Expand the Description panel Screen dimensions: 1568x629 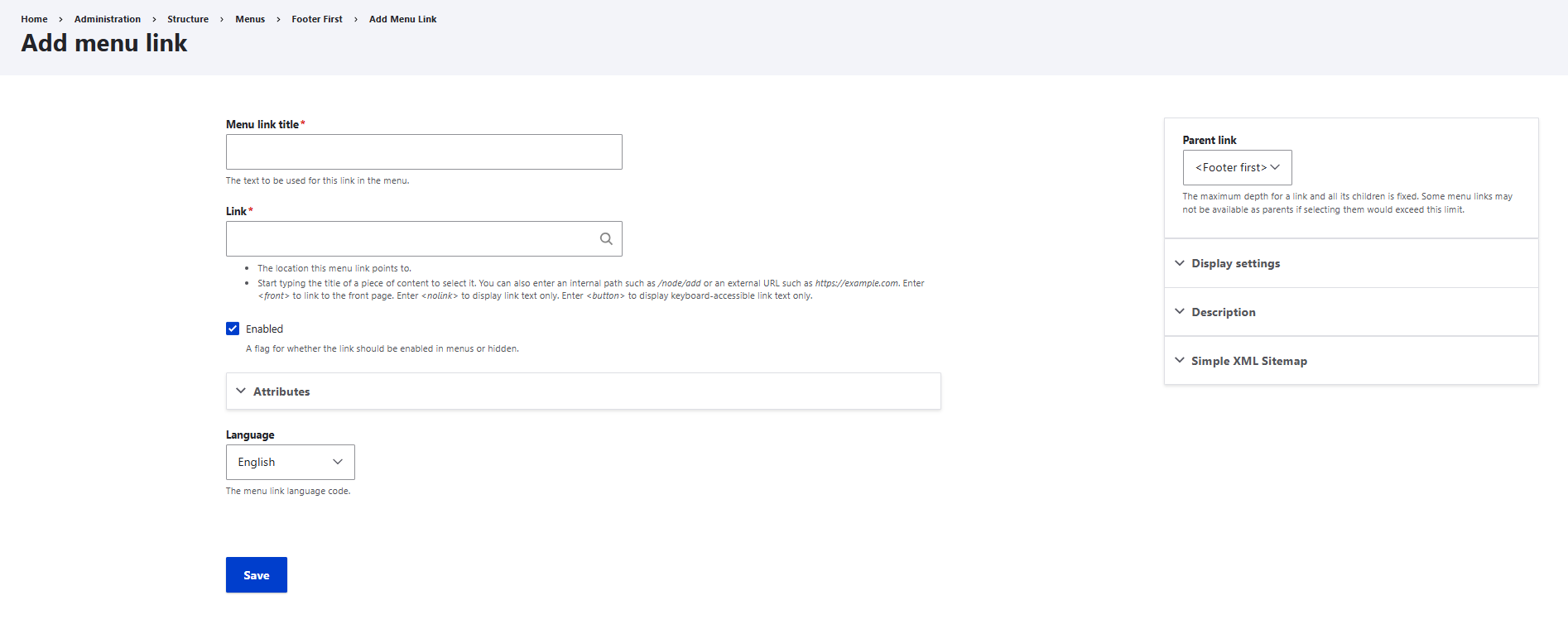tap(1351, 312)
